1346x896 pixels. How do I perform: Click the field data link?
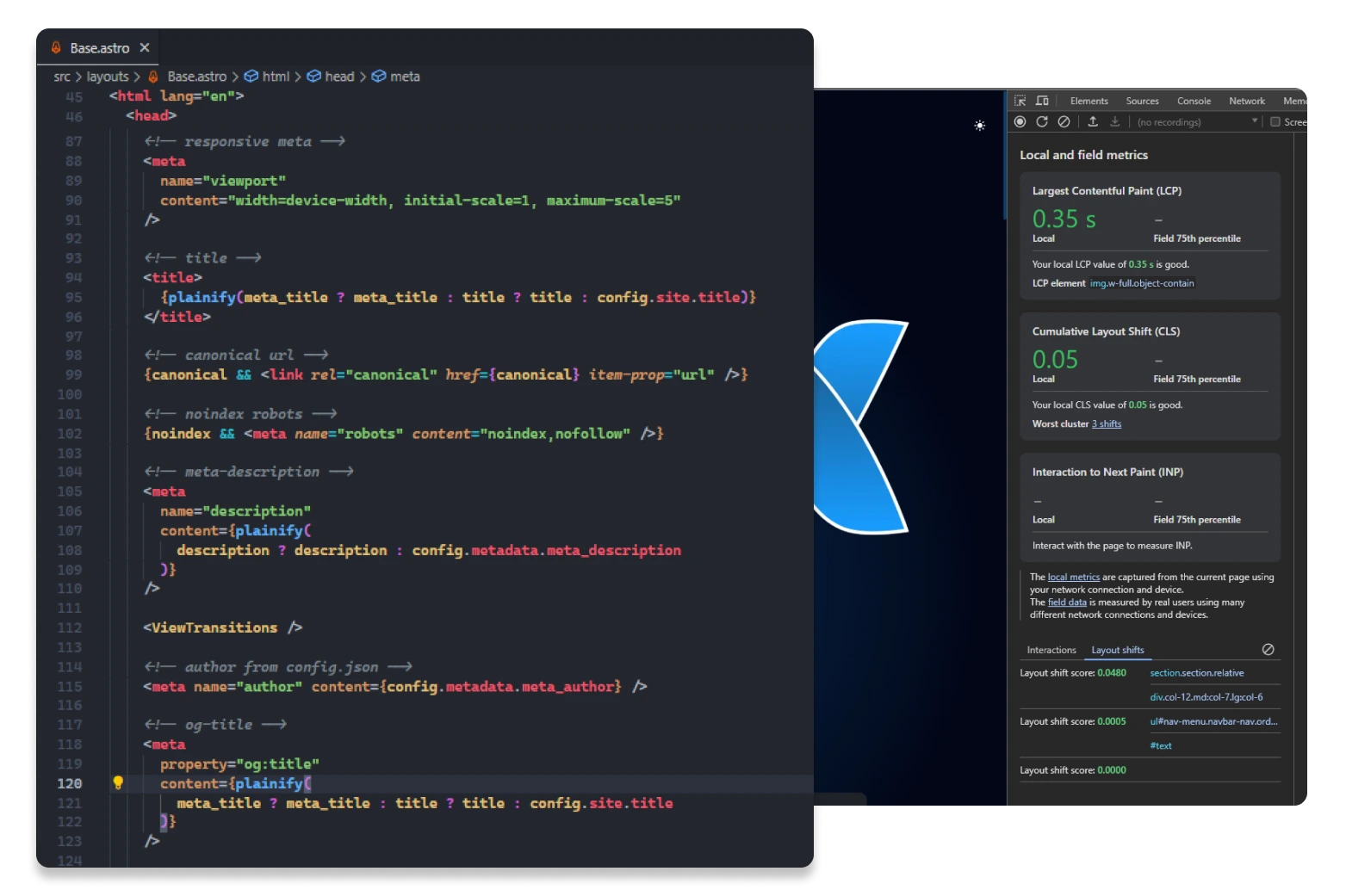1067,602
